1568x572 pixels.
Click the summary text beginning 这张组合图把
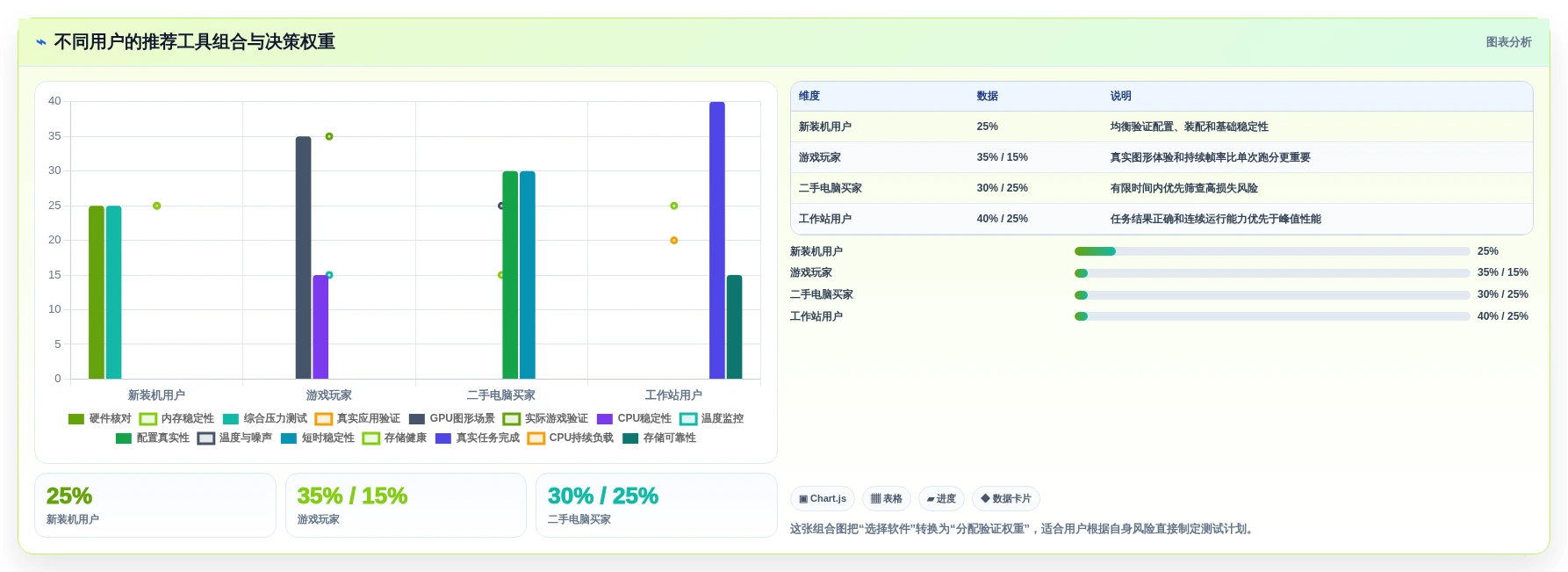click(1024, 529)
